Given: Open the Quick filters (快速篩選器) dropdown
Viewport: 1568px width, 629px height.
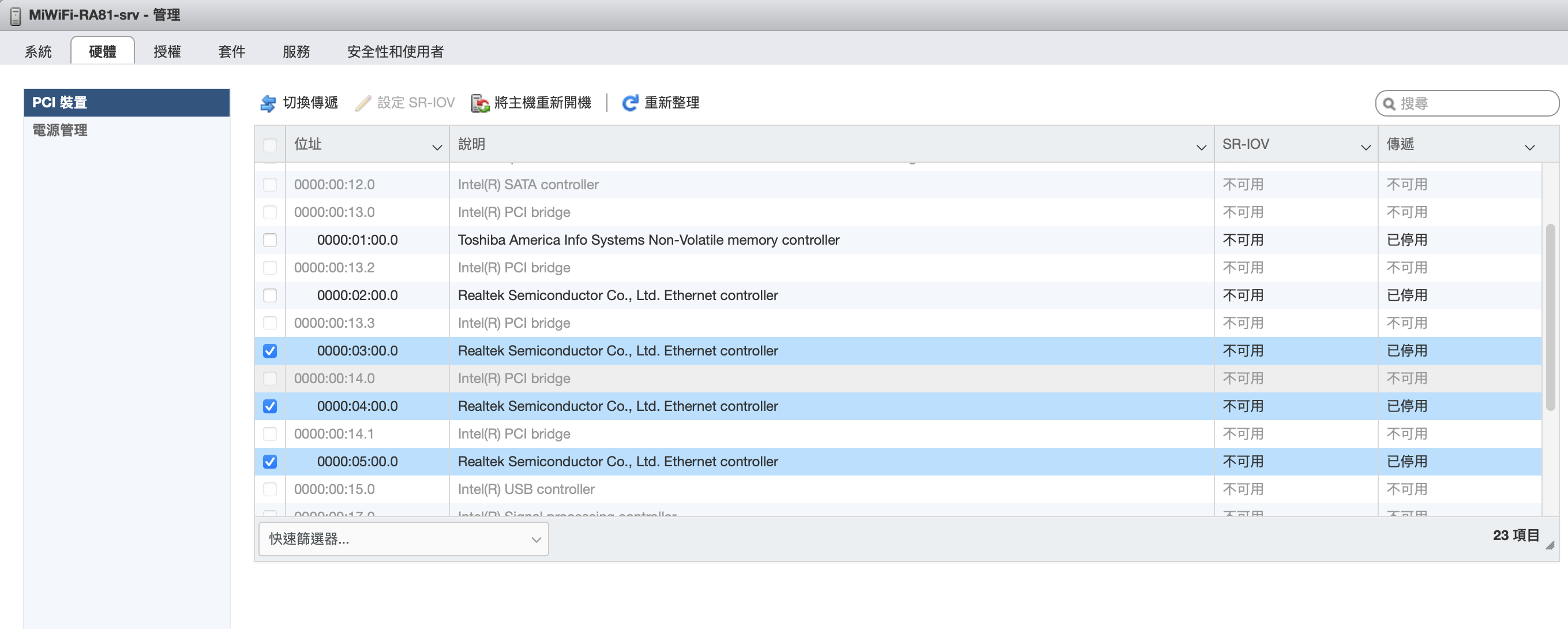Looking at the screenshot, I should pyautogui.click(x=403, y=539).
